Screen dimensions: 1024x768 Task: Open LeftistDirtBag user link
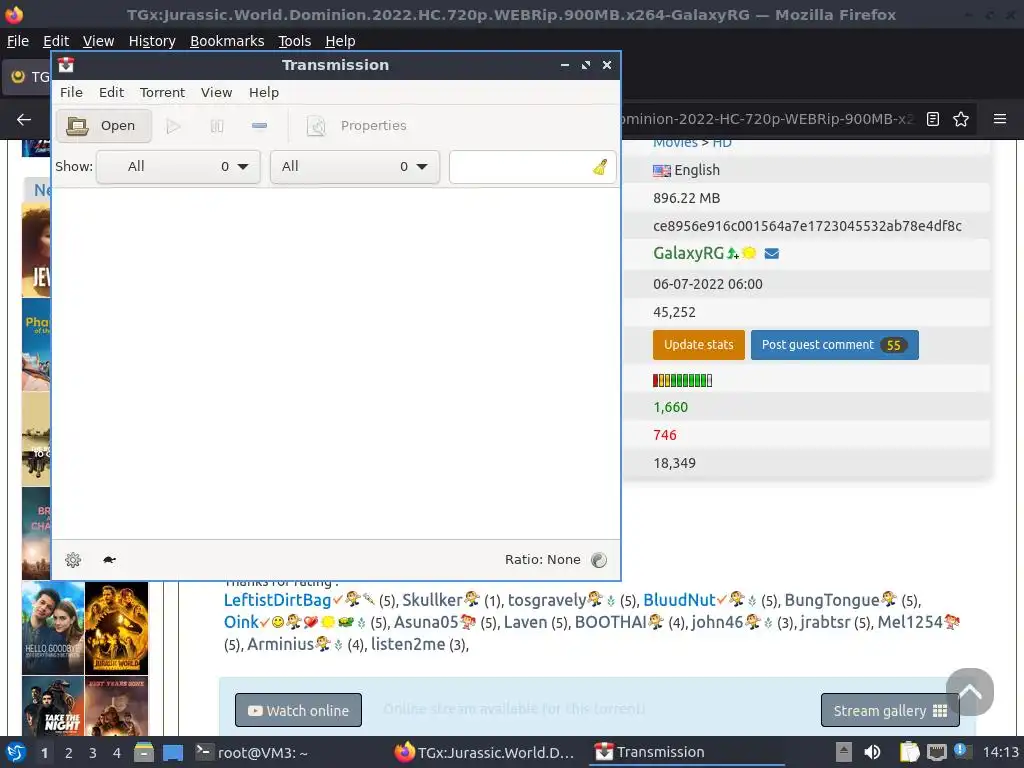point(278,600)
